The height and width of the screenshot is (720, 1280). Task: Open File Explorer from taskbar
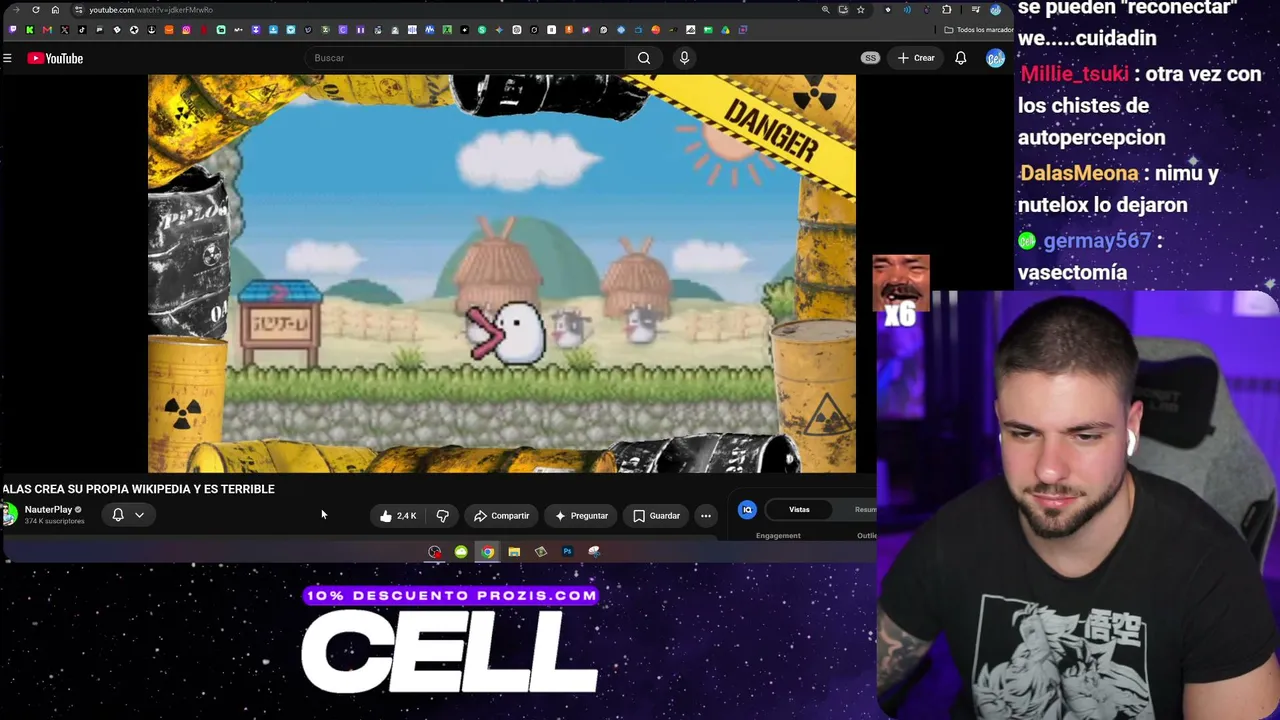(514, 552)
